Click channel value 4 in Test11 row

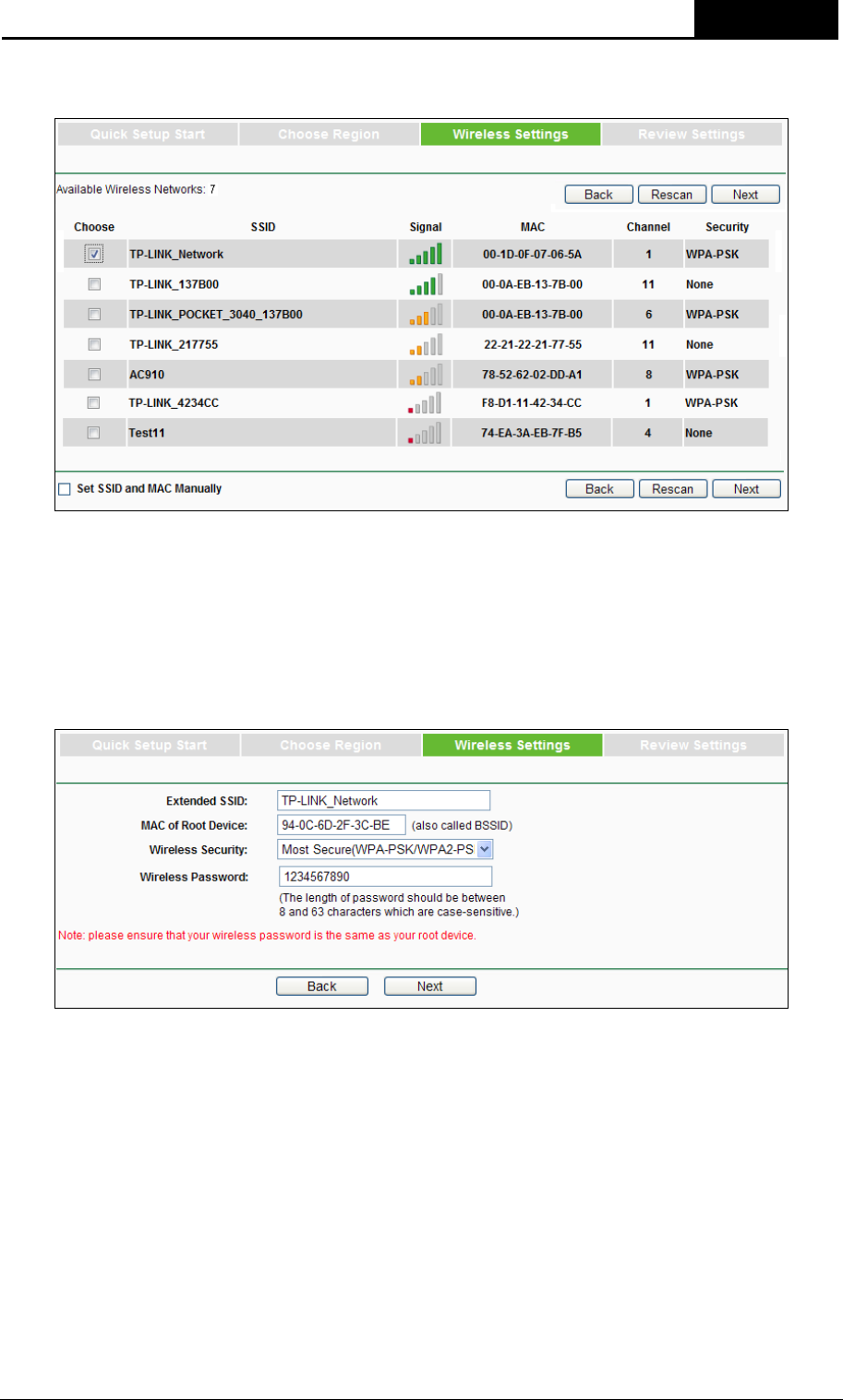pos(648,433)
